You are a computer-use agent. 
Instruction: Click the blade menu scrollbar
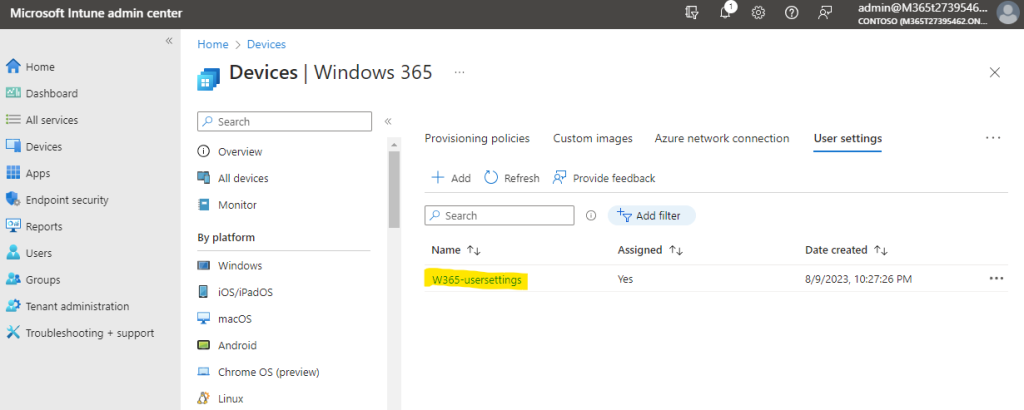coord(394,189)
